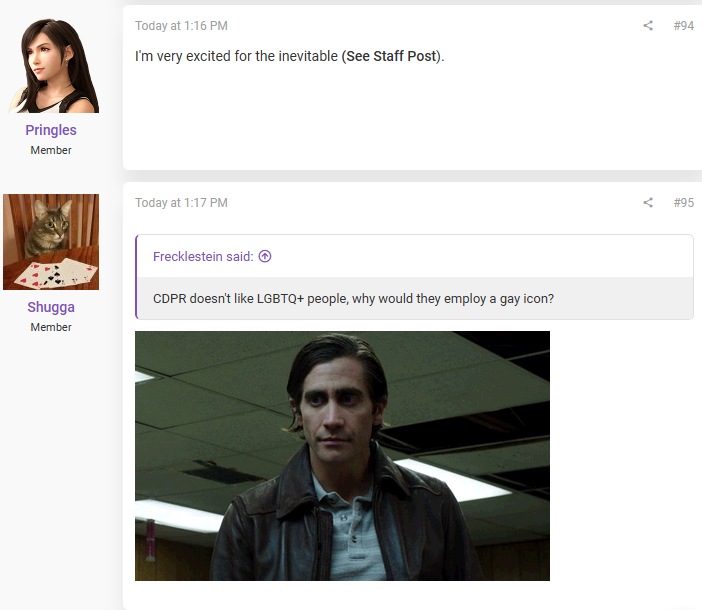This screenshot has width=702, height=610.
Task: Click the quoted text 'CDPR doesn't like LGBTQ+ people'
Action: click(251, 299)
